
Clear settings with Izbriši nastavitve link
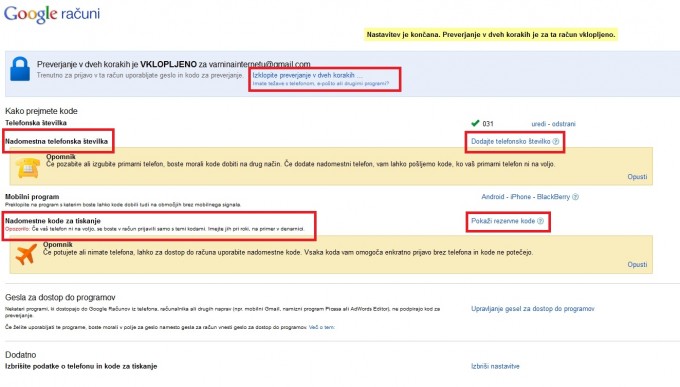[x=495, y=367]
